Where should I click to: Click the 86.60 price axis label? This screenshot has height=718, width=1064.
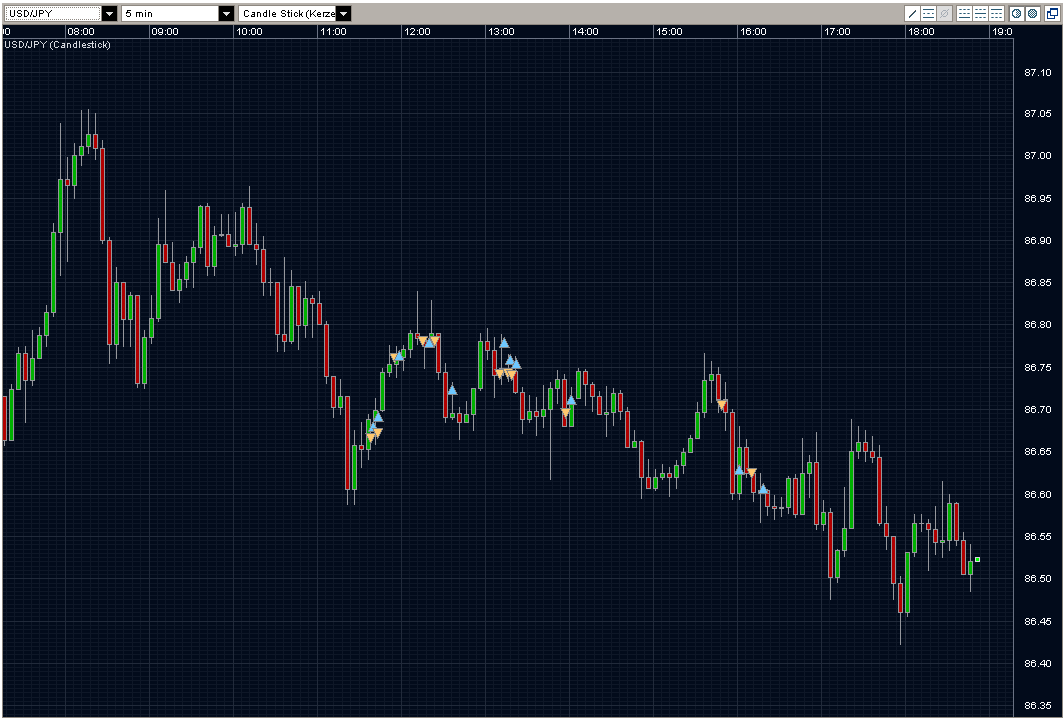pyautogui.click(x=1038, y=494)
